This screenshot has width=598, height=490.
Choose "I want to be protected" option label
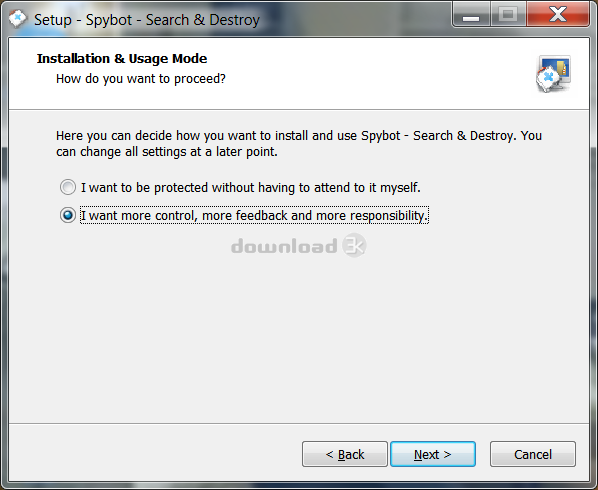pyautogui.click(x=251, y=188)
